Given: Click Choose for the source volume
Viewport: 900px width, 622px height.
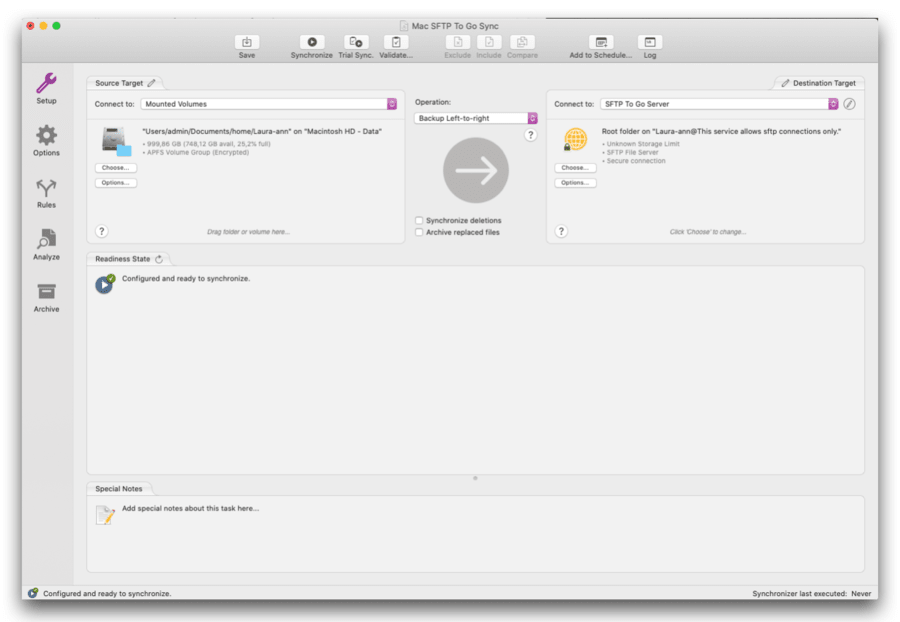Looking at the screenshot, I should click(x=114, y=167).
